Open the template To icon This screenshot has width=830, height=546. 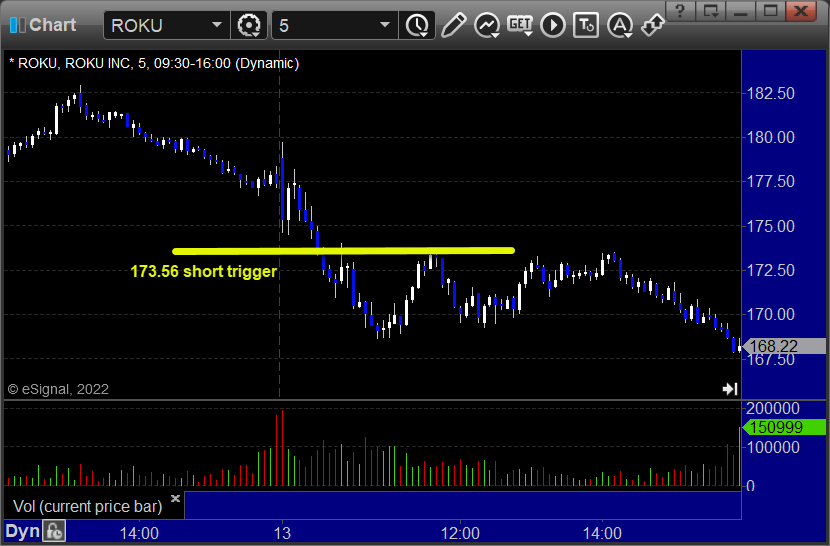586,25
